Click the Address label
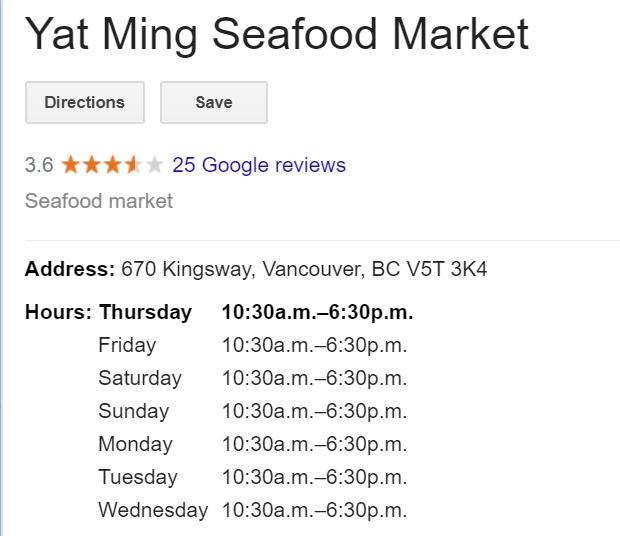 (70, 269)
